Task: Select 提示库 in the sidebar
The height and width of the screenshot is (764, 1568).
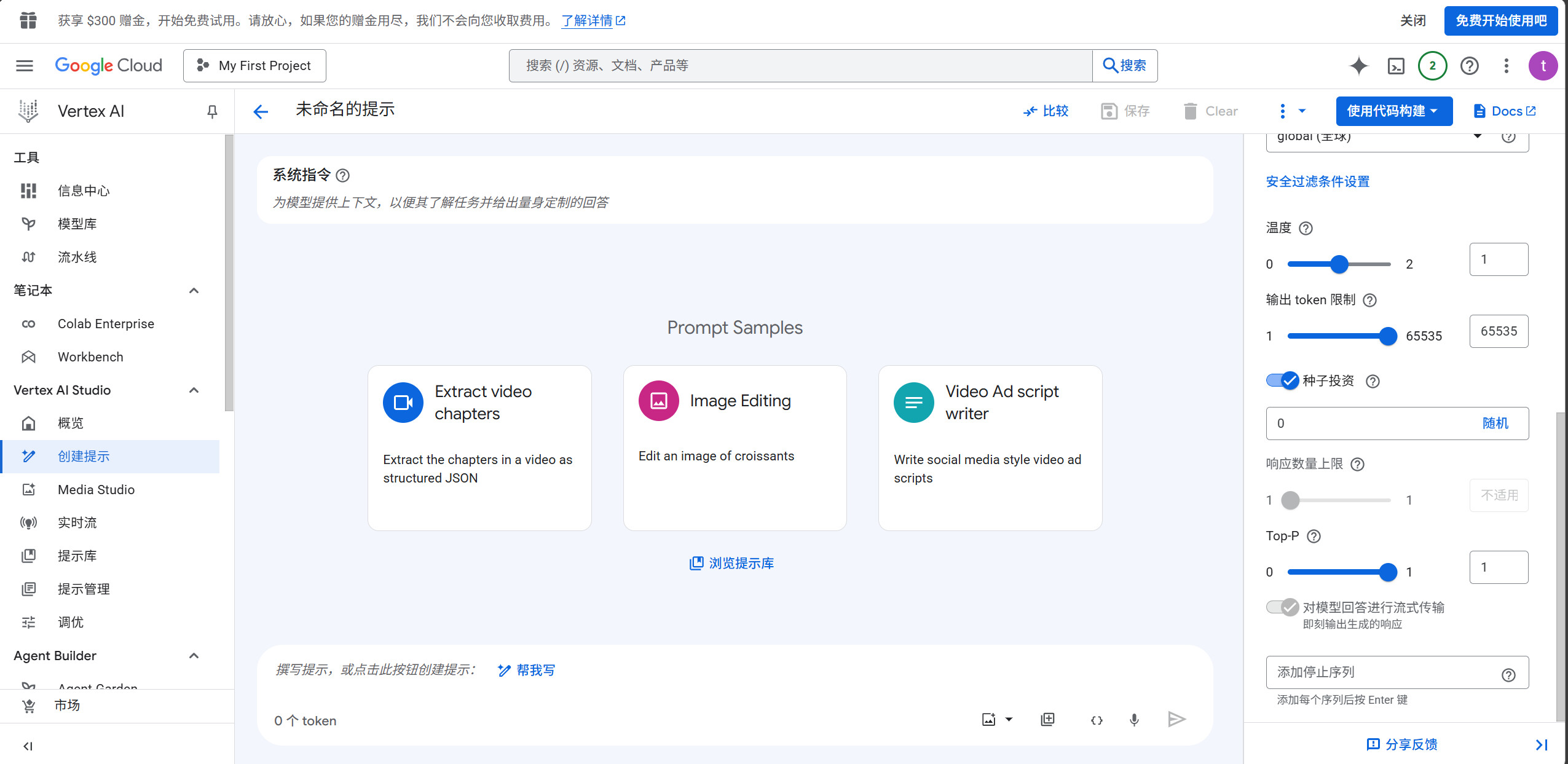Action: click(77, 556)
